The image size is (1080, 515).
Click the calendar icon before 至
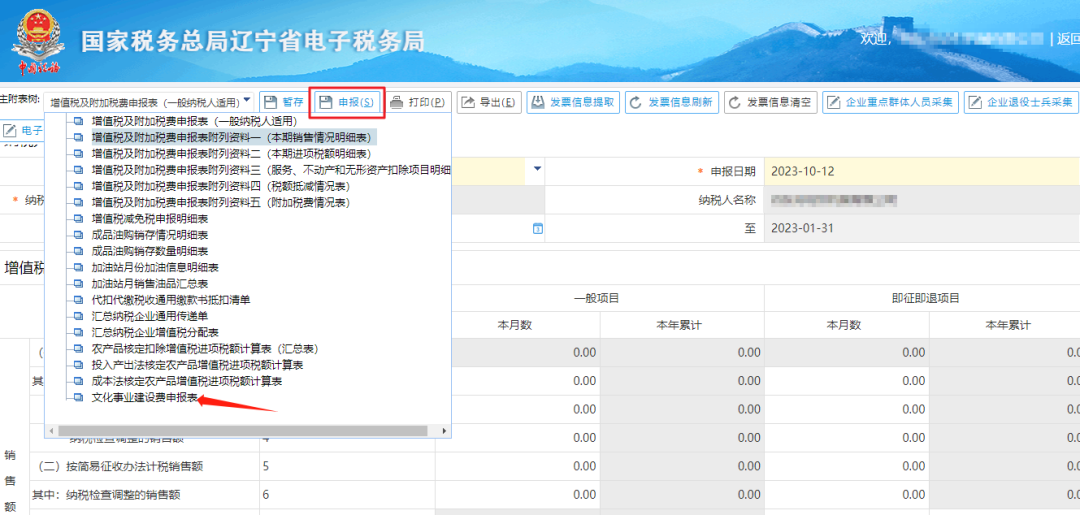[538, 228]
